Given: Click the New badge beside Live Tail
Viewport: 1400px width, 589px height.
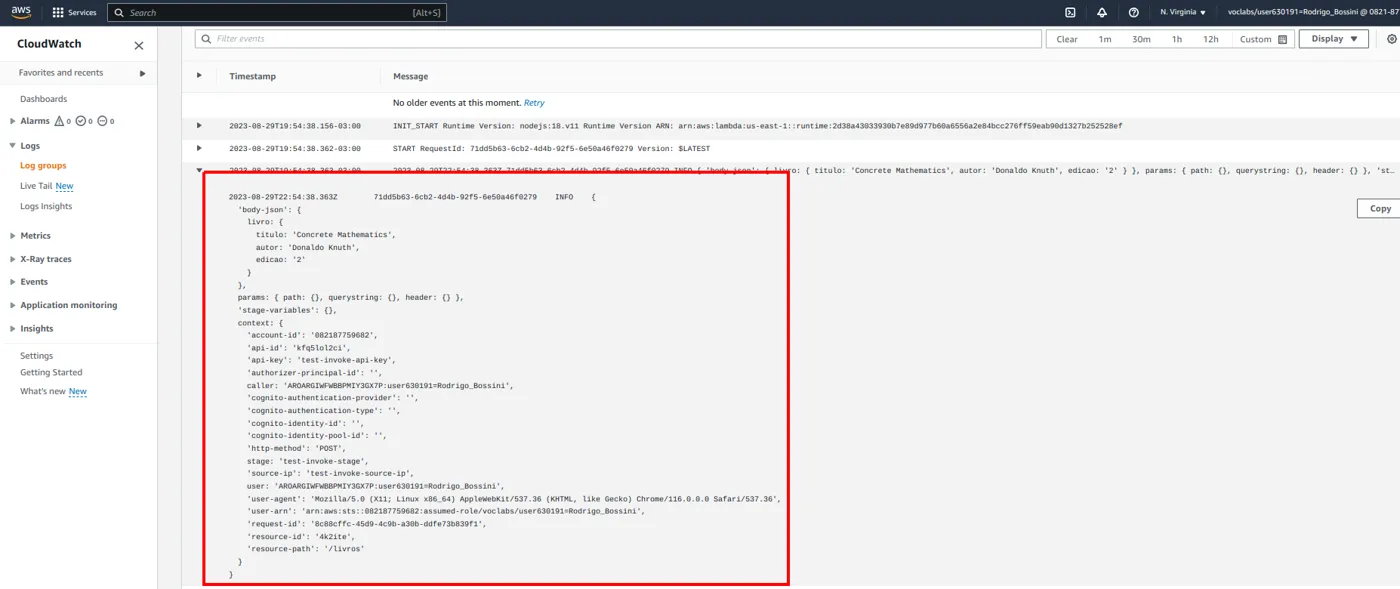Looking at the screenshot, I should tap(64, 186).
